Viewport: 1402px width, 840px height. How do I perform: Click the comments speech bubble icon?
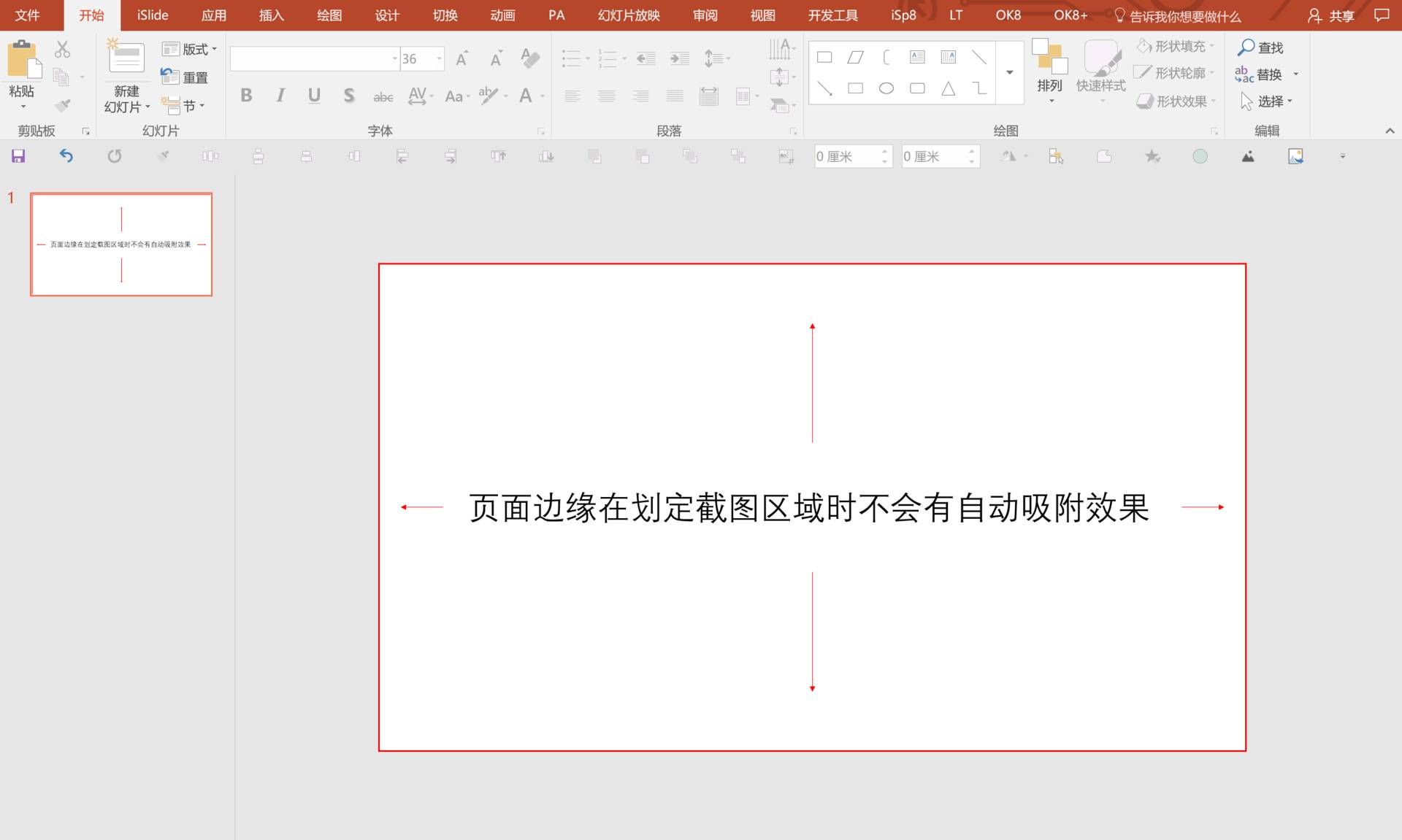pos(1381,15)
